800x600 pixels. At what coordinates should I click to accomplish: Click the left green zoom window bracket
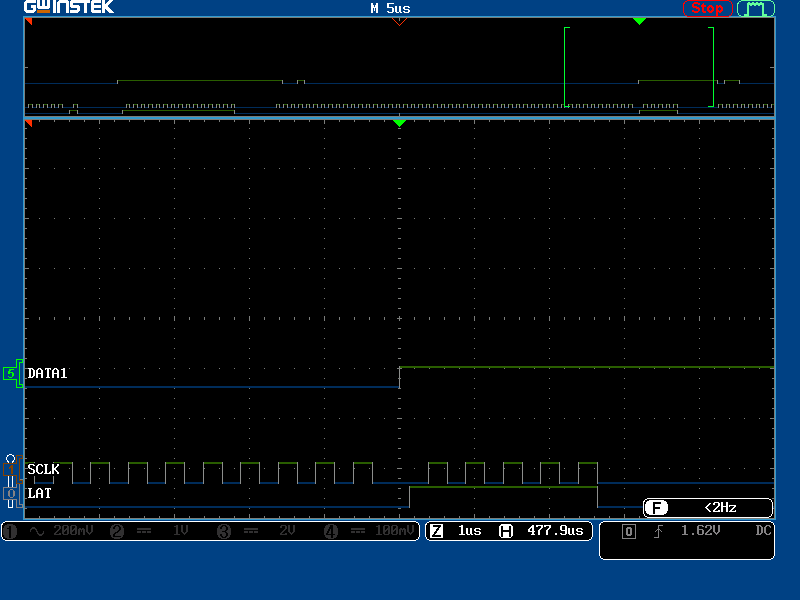[x=566, y=67]
